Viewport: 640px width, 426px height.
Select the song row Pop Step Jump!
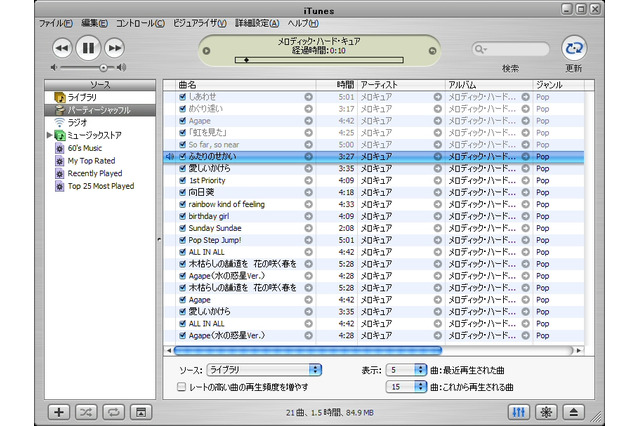tap(373, 240)
